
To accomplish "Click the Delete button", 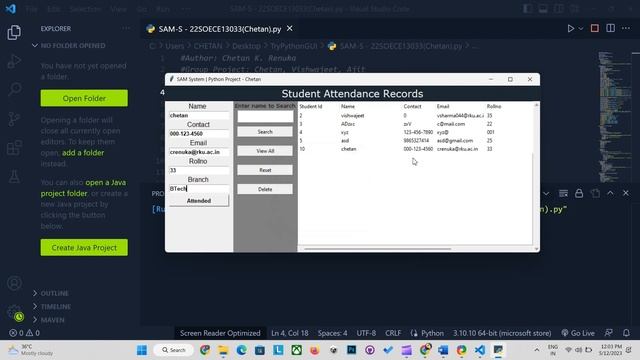I will click(265, 189).
